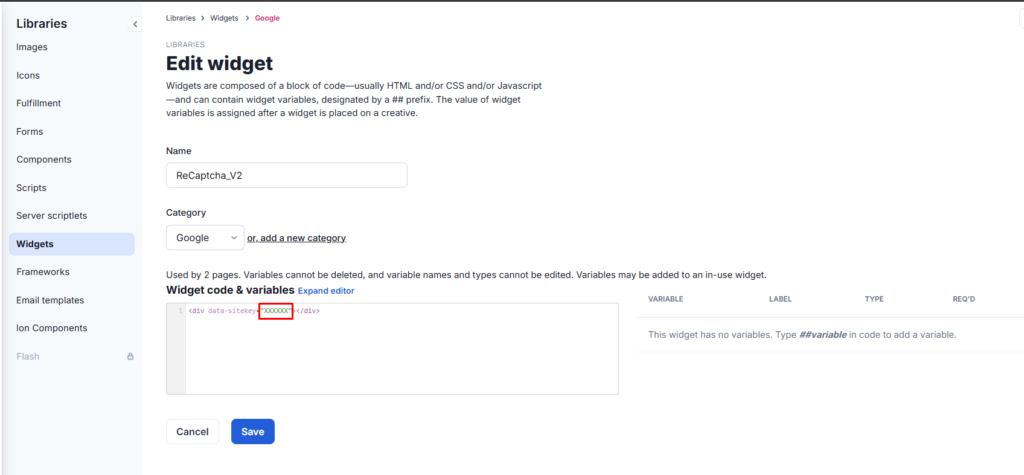Go to Email templates section
This screenshot has height=475, width=1024.
50,301
